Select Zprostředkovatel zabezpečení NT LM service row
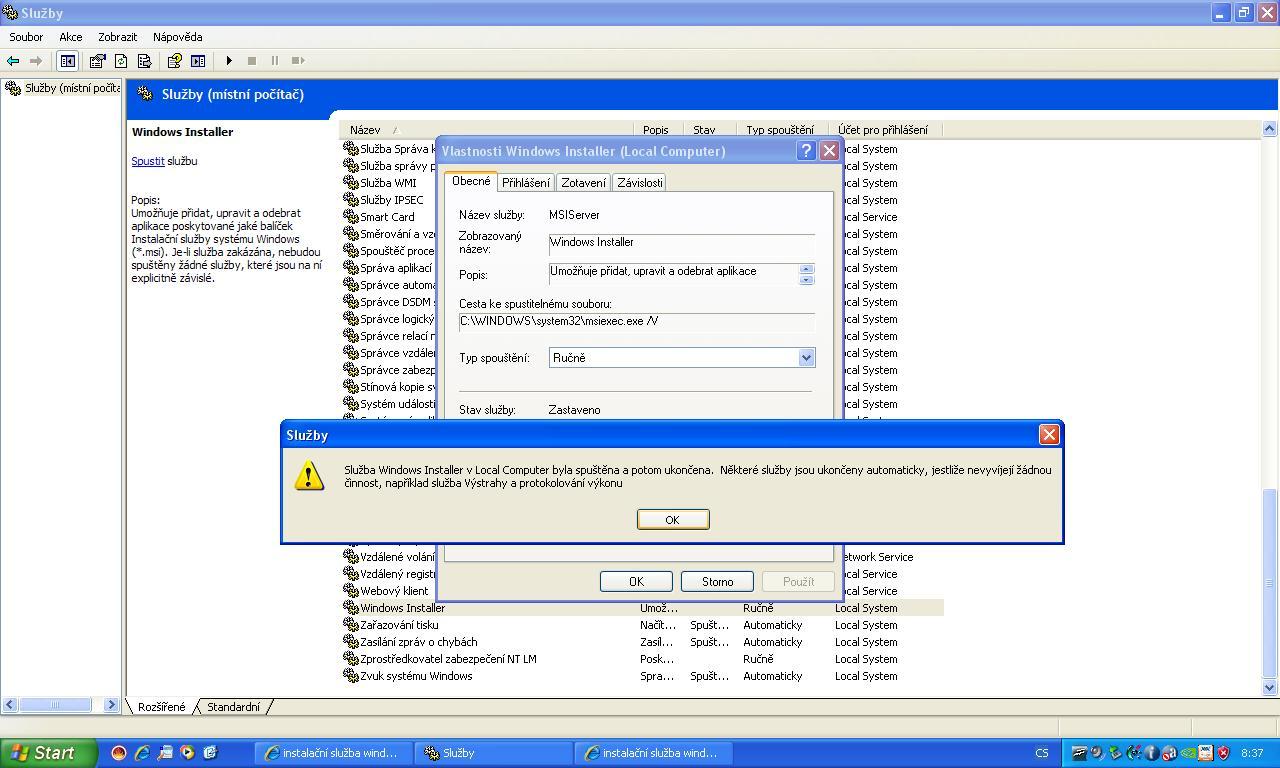1280x768 pixels. pyautogui.click(x=641, y=659)
